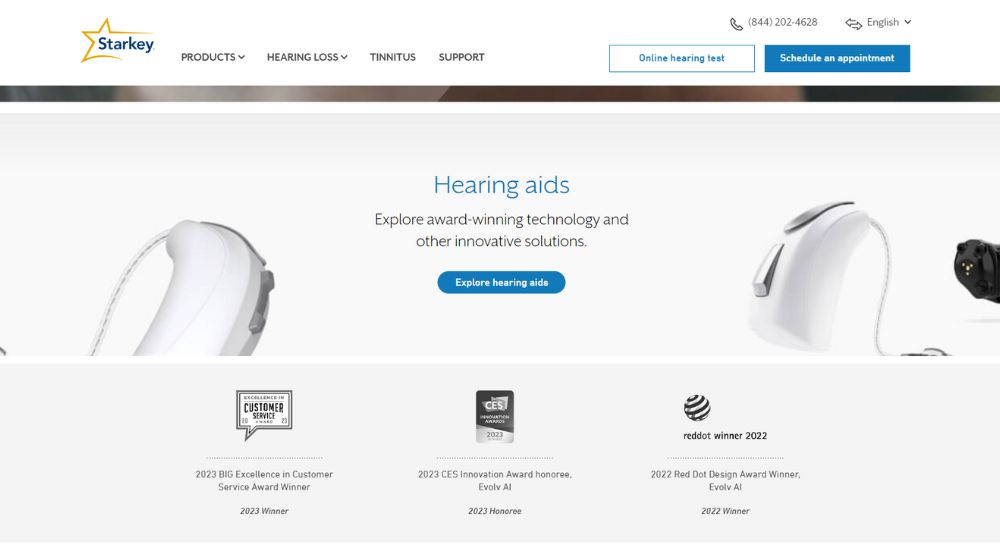Click the language switch arrows icon
Screen dimensions: 1000x560
pos(853,24)
